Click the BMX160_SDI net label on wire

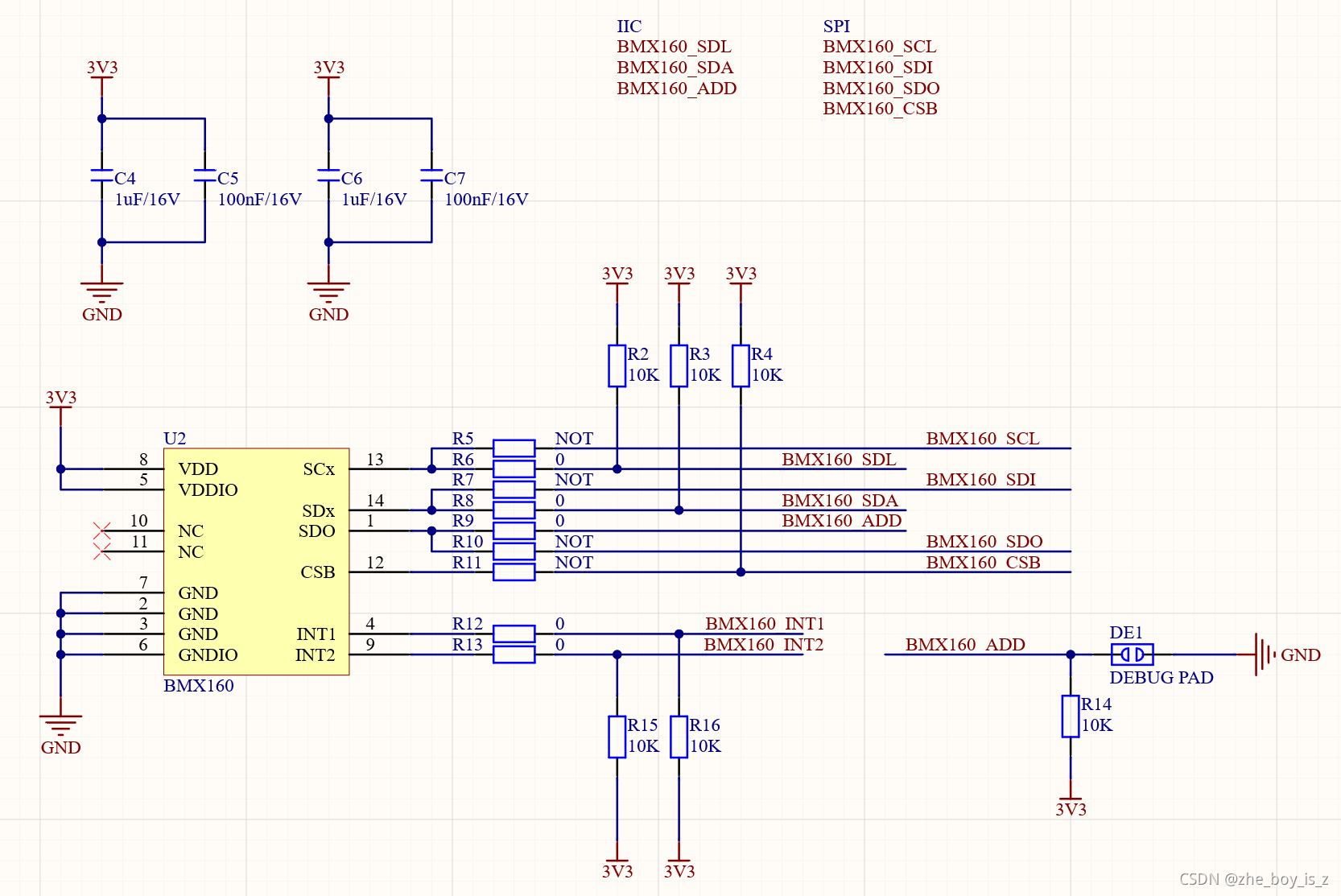(x=980, y=480)
